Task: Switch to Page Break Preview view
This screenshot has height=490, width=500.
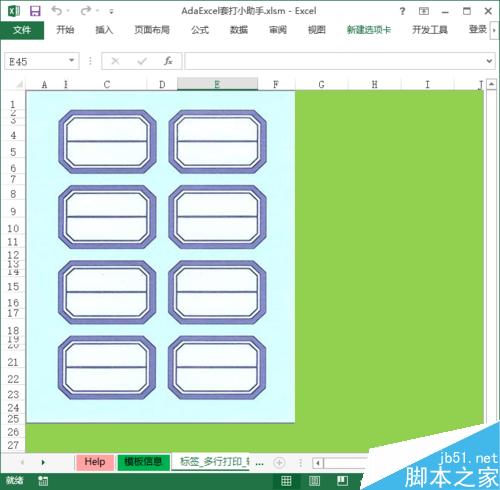Action: coord(342,481)
